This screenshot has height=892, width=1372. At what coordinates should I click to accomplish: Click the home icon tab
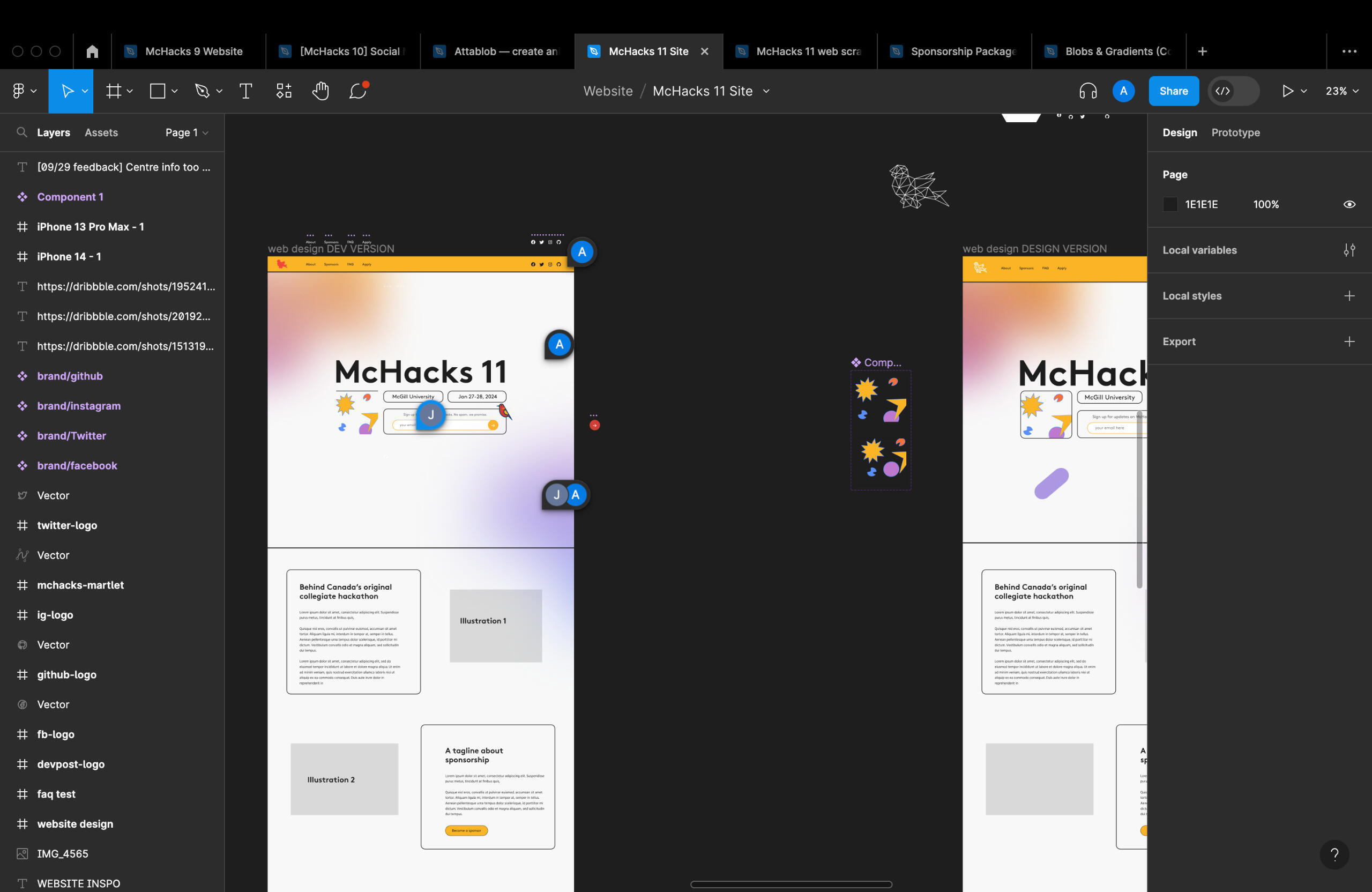coord(92,51)
